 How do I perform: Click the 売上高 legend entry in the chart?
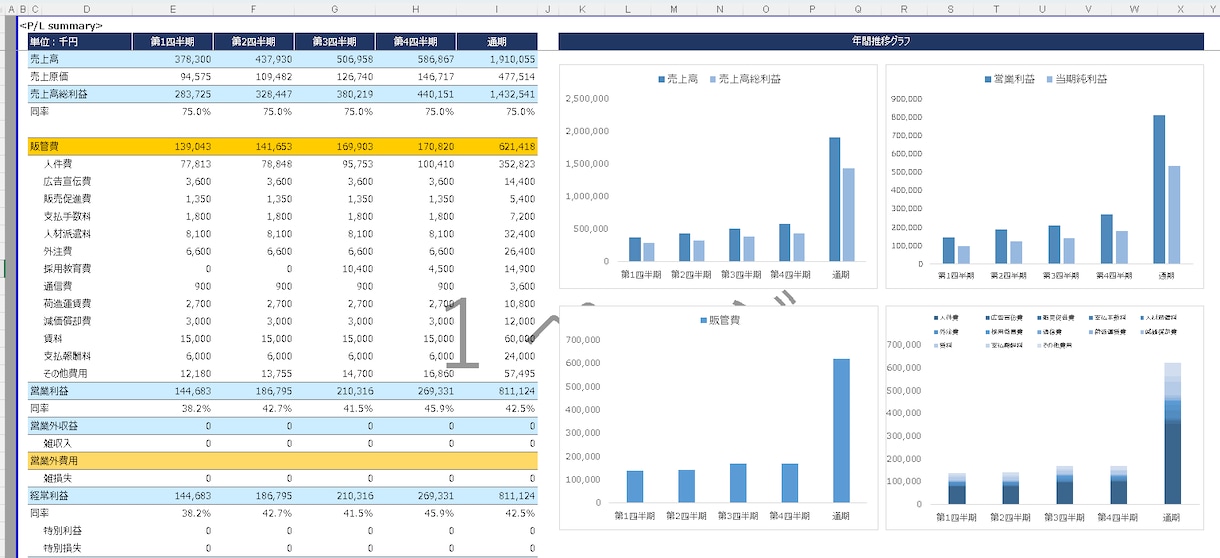(x=678, y=79)
